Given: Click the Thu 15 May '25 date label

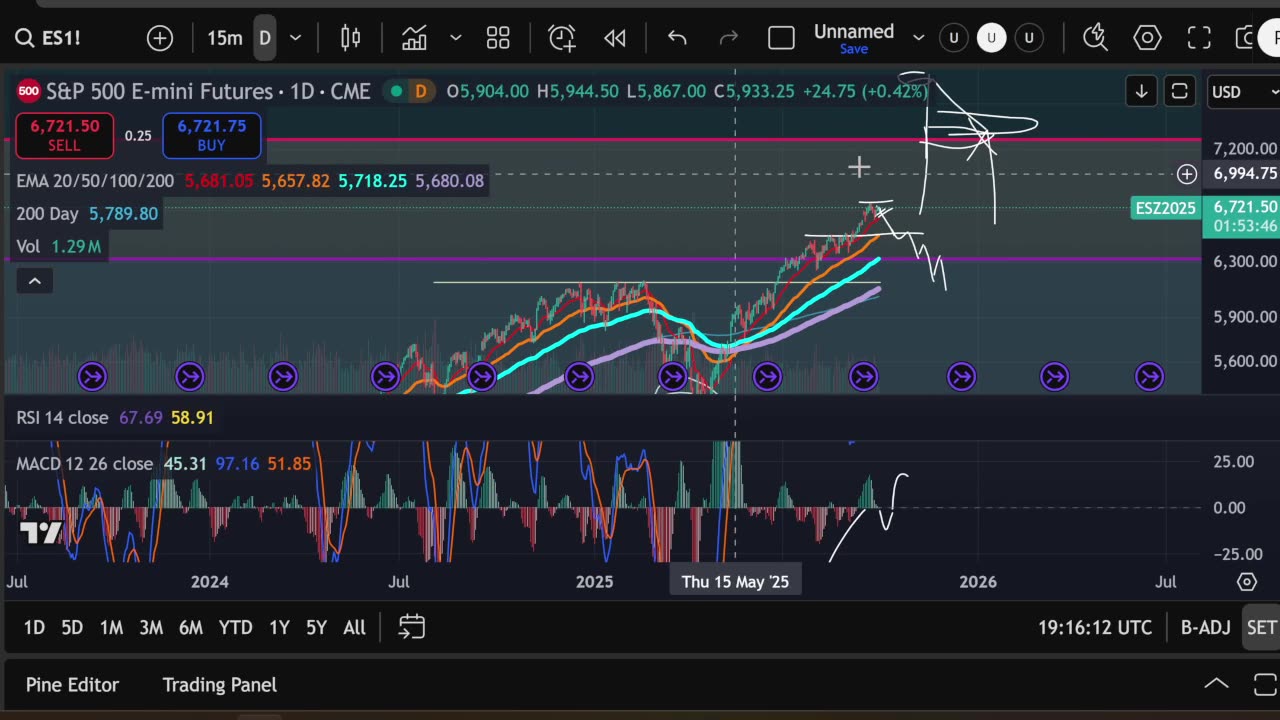Looking at the screenshot, I should tap(735, 581).
